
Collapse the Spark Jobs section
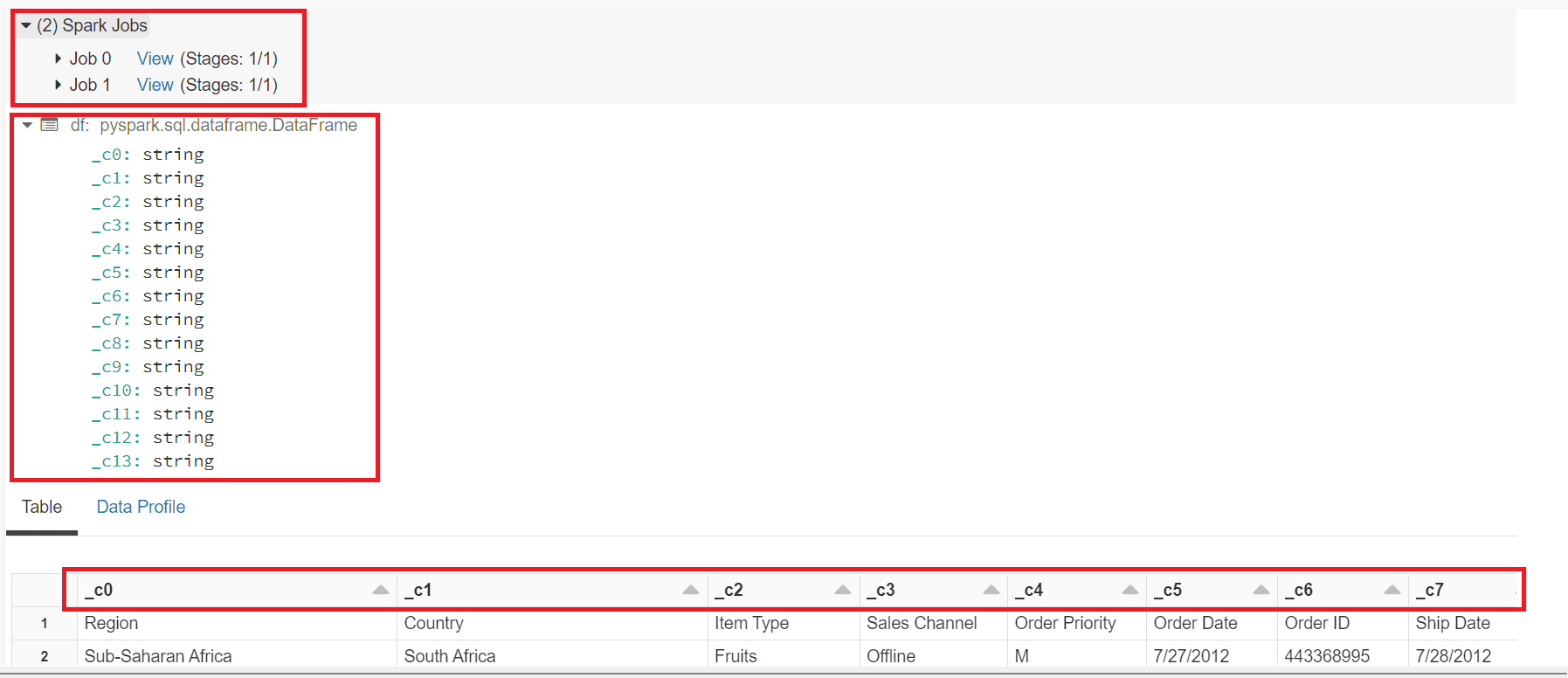point(26,26)
